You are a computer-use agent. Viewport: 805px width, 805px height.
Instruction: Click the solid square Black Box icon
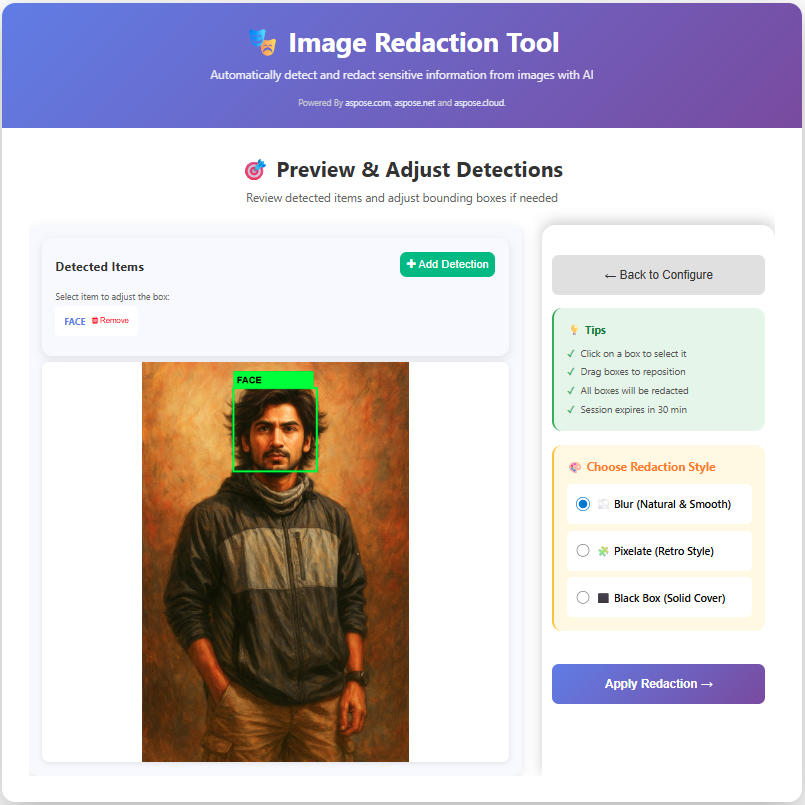click(604, 597)
